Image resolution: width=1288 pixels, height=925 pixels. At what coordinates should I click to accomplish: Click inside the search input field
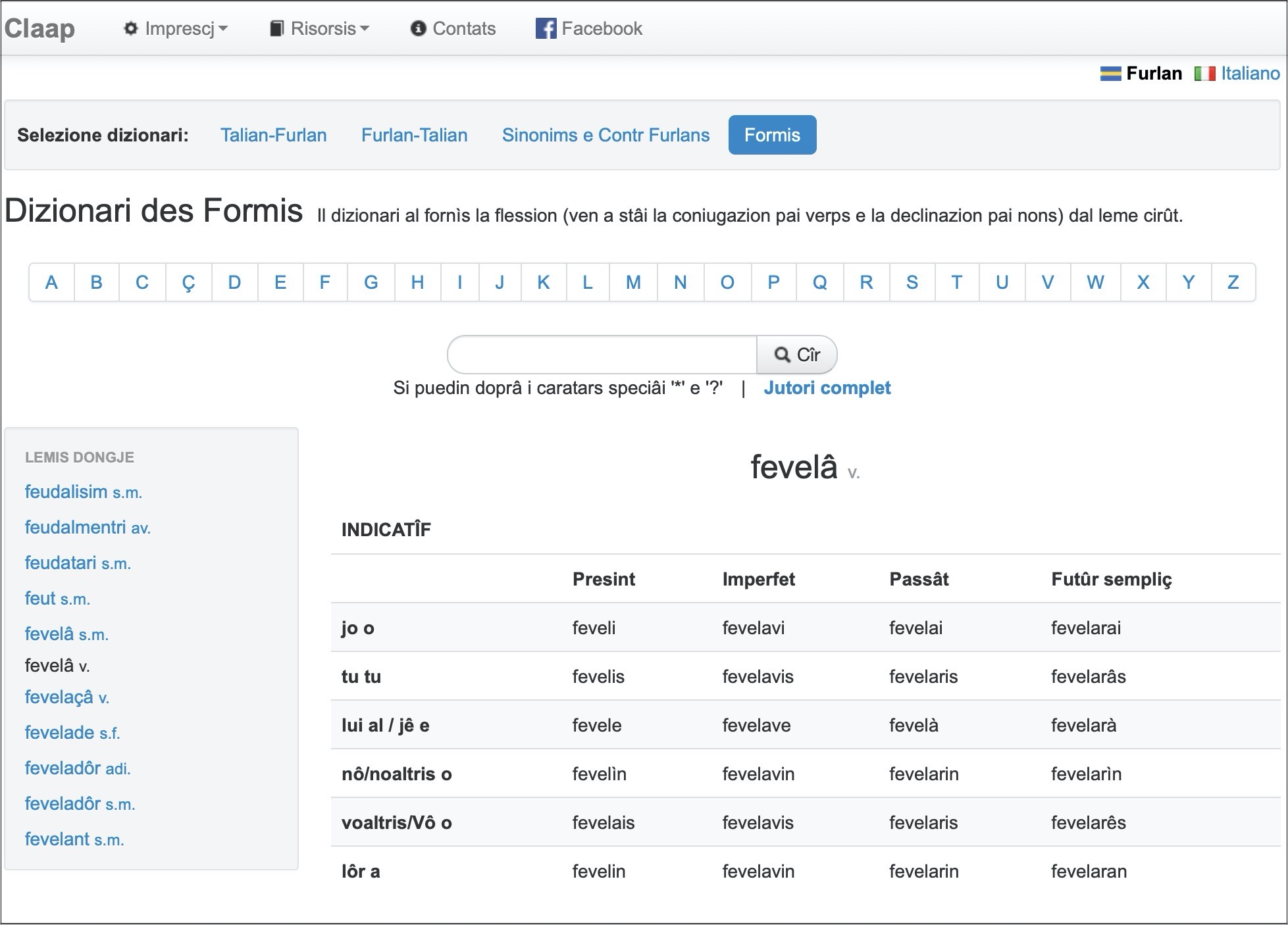pos(602,355)
